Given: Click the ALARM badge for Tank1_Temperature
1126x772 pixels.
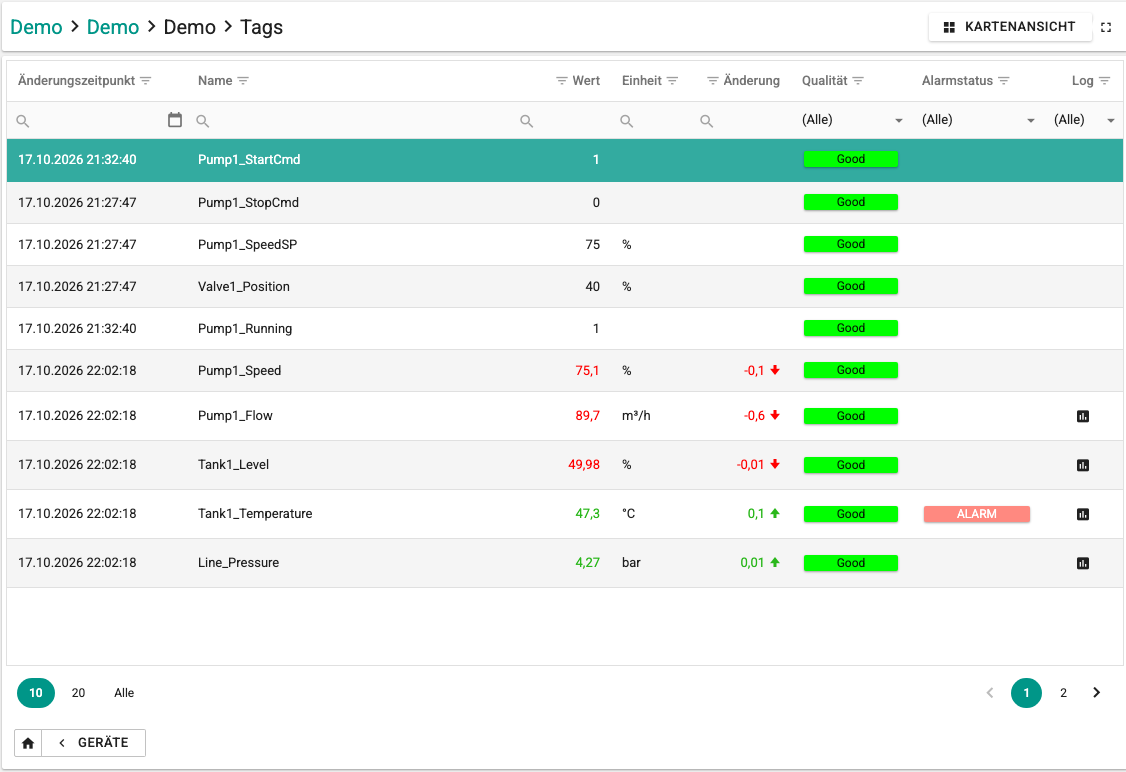Looking at the screenshot, I should [x=977, y=514].
